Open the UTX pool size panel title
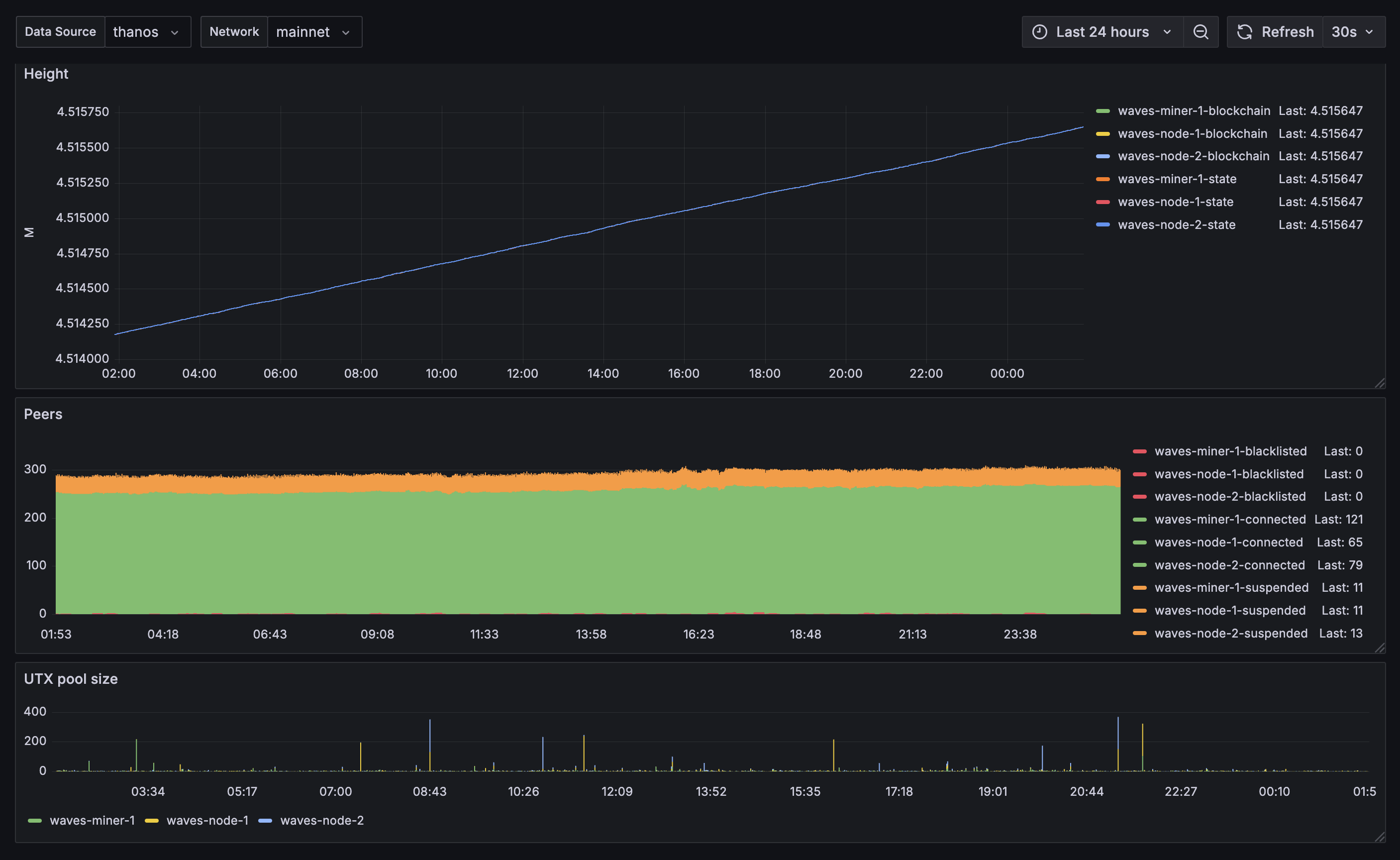 pos(71,678)
